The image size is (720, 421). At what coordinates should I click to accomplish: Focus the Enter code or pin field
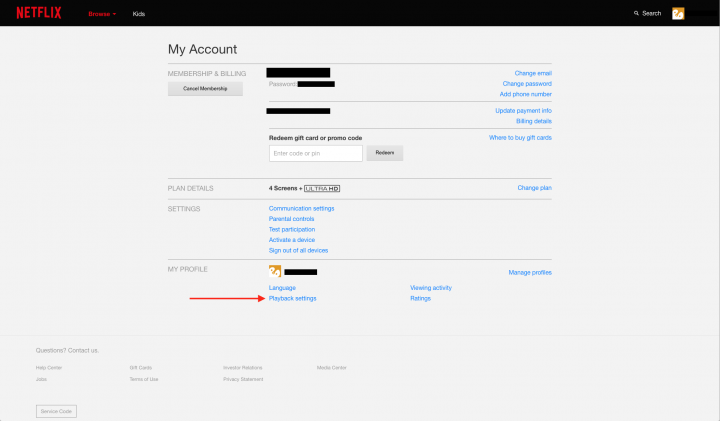click(x=316, y=153)
